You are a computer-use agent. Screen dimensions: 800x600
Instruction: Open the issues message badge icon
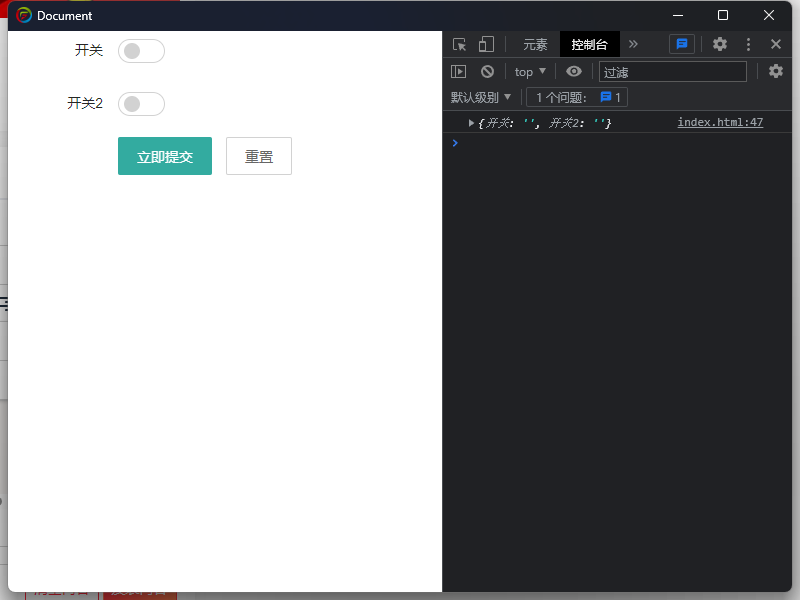[x=682, y=44]
